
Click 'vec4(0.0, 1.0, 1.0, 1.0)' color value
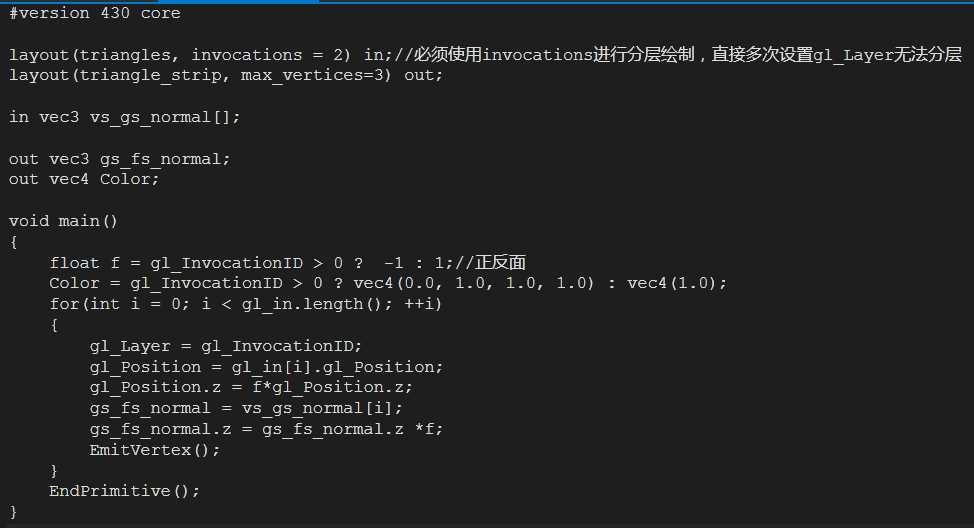pyautogui.click(x=474, y=283)
